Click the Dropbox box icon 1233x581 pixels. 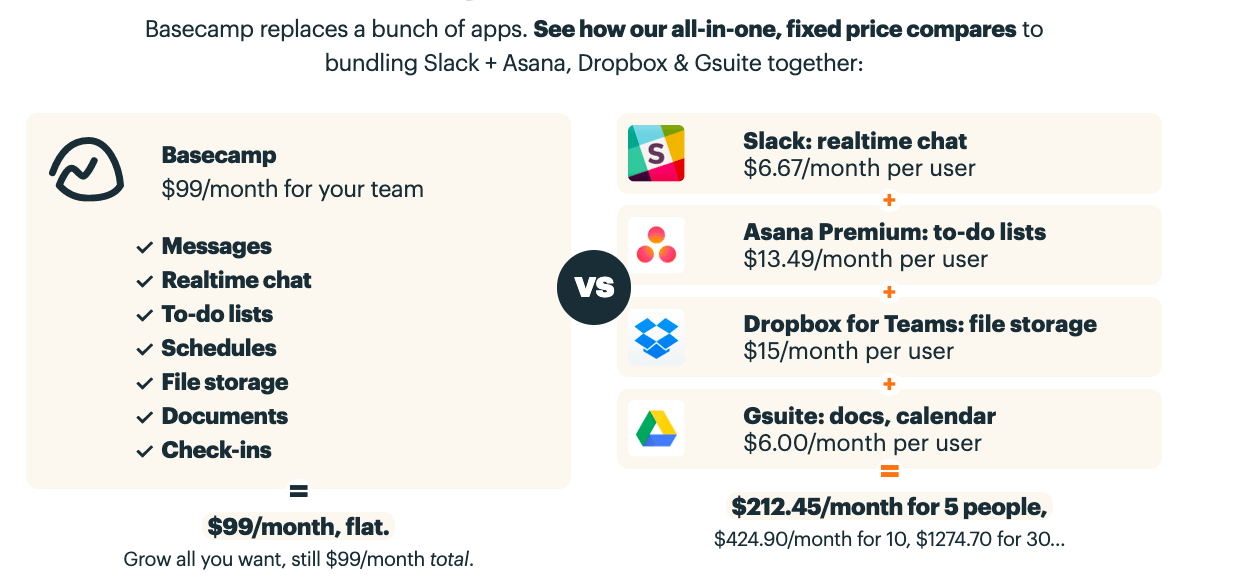click(656, 337)
